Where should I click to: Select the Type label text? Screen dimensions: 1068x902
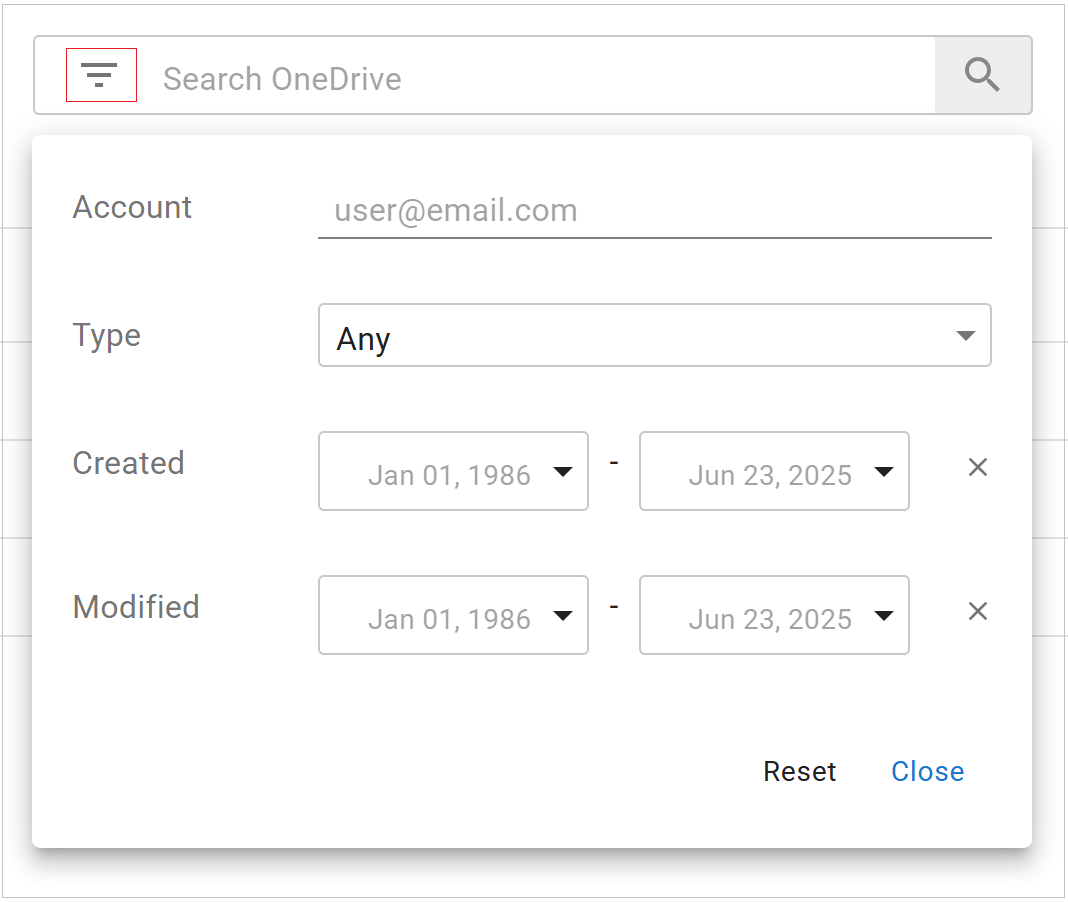pos(107,336)
